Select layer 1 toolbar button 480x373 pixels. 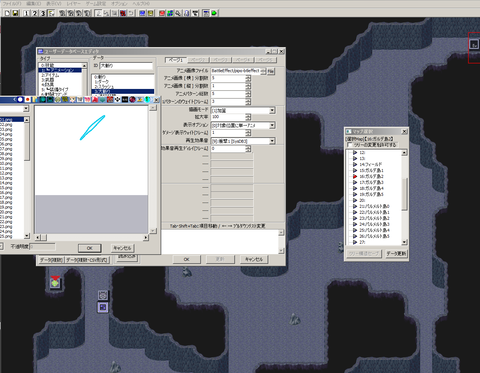pyautogui.click(x=26, y=13)
